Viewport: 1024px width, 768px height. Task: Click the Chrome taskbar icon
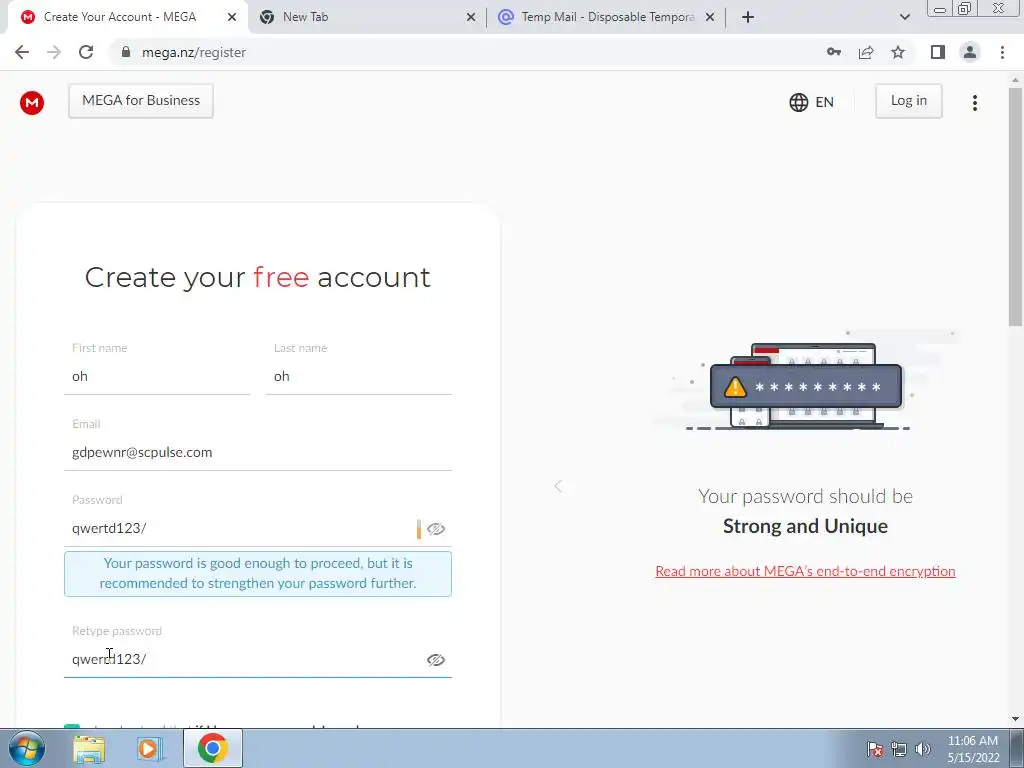213,748
